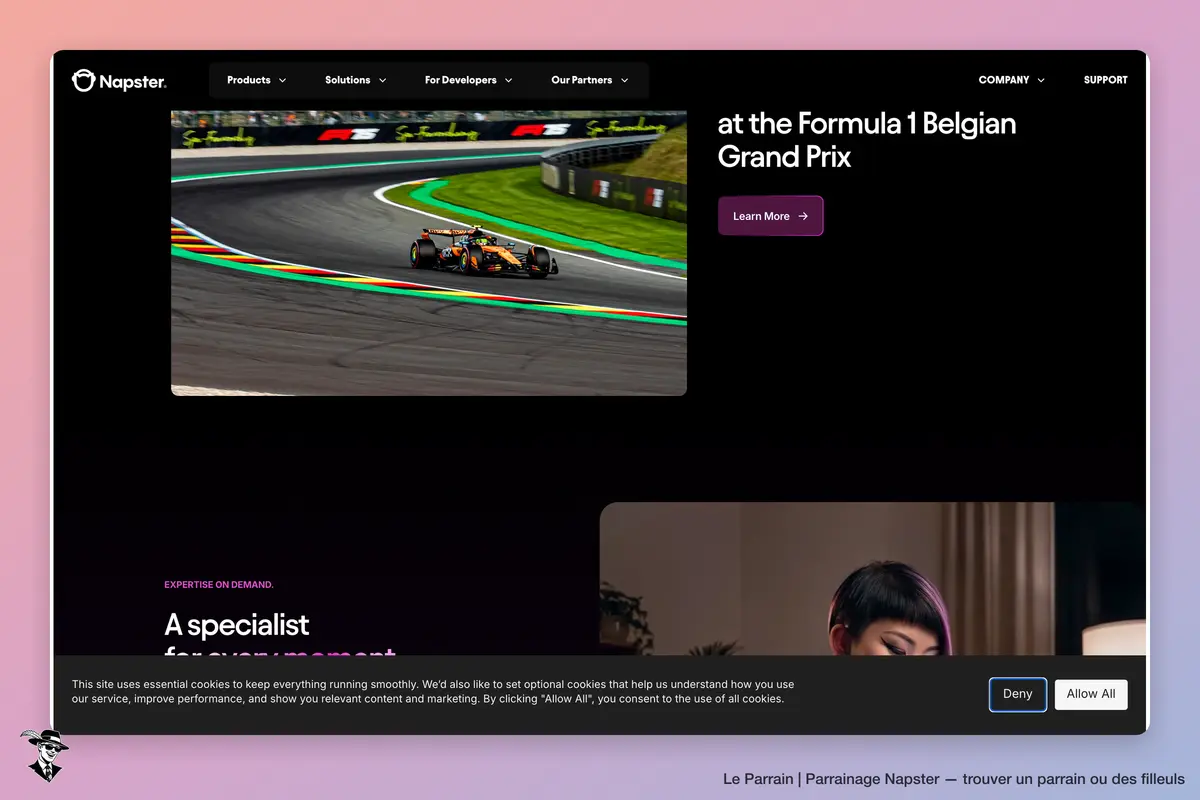Click the purple-haired woman photo

point(872,579)
